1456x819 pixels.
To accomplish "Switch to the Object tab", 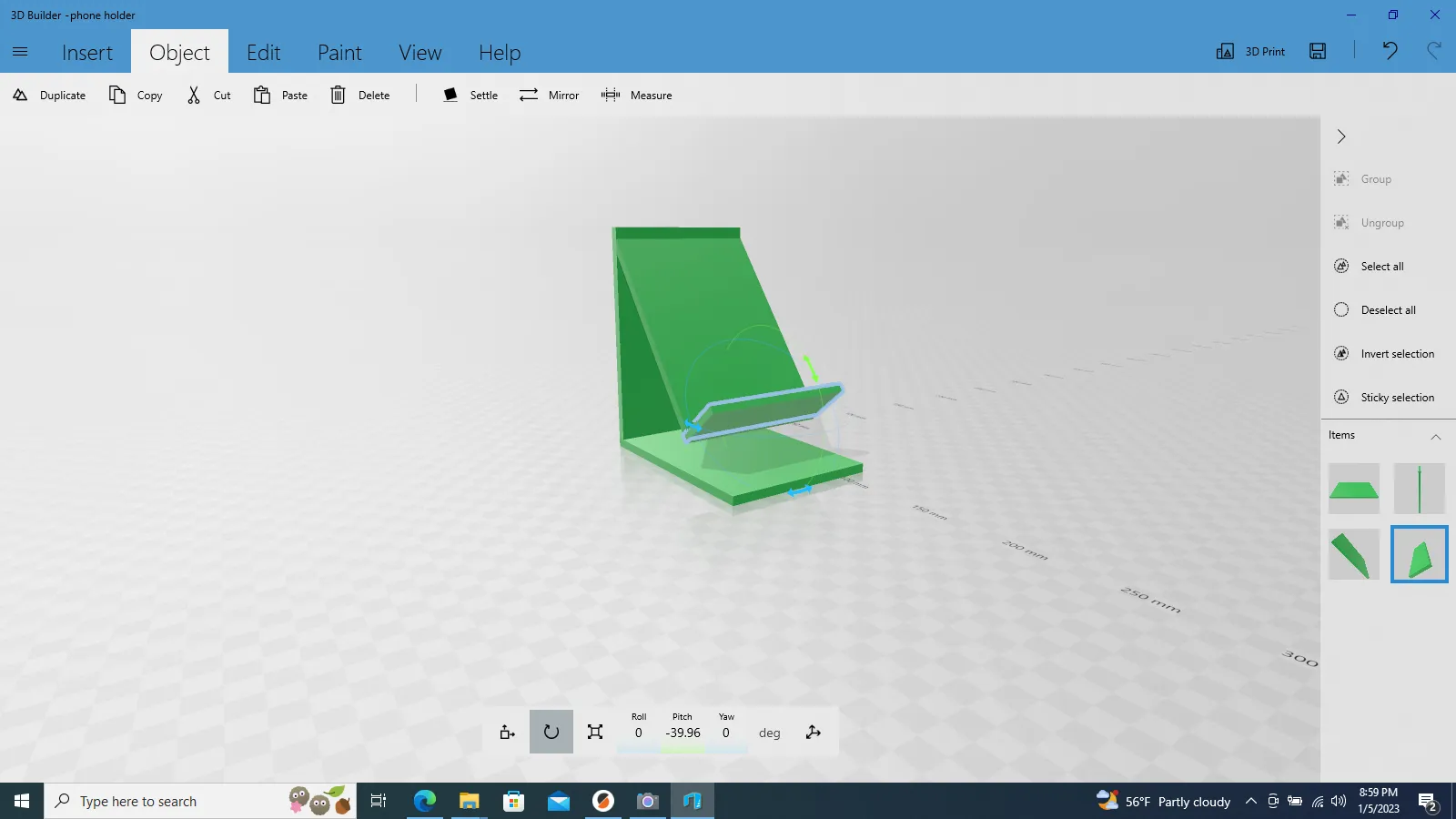I will click(x=179, y=53).
